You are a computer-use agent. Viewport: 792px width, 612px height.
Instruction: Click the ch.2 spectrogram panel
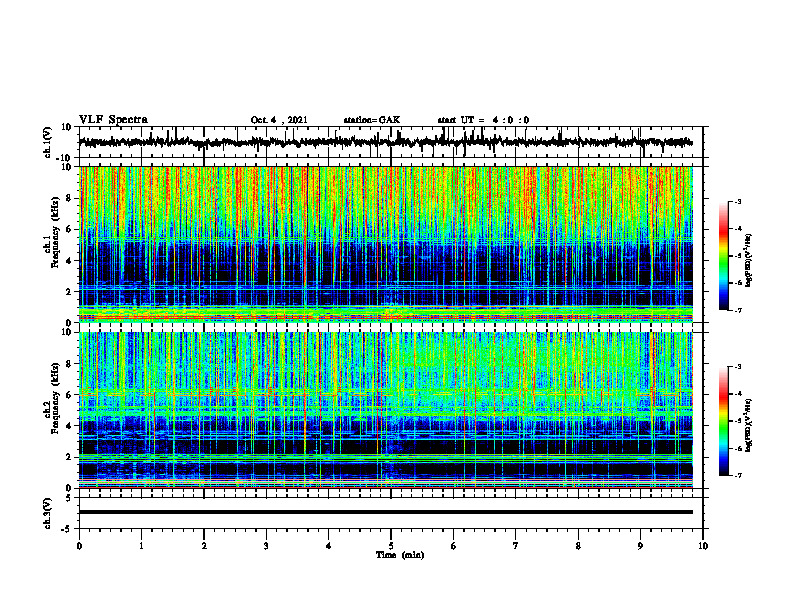pos(385,410)
